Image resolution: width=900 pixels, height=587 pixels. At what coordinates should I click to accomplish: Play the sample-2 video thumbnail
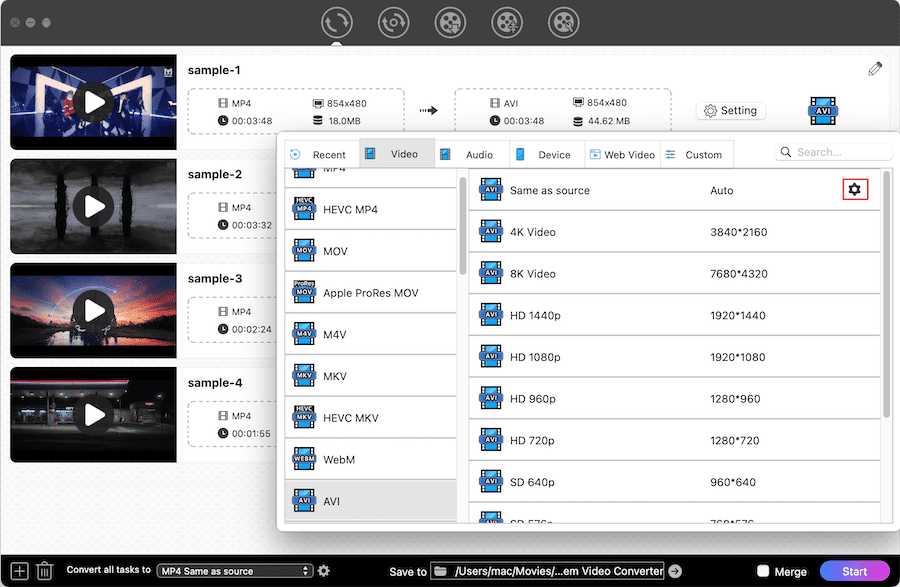point(94,207)
